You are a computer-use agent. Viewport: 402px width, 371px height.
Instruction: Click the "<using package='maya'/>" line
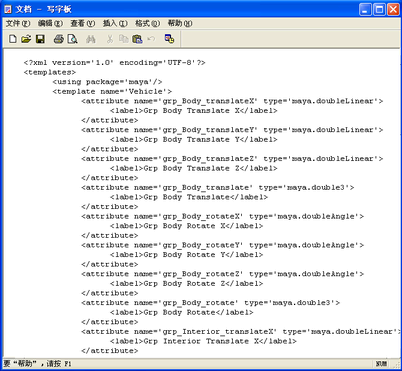(x=107, y=82)
